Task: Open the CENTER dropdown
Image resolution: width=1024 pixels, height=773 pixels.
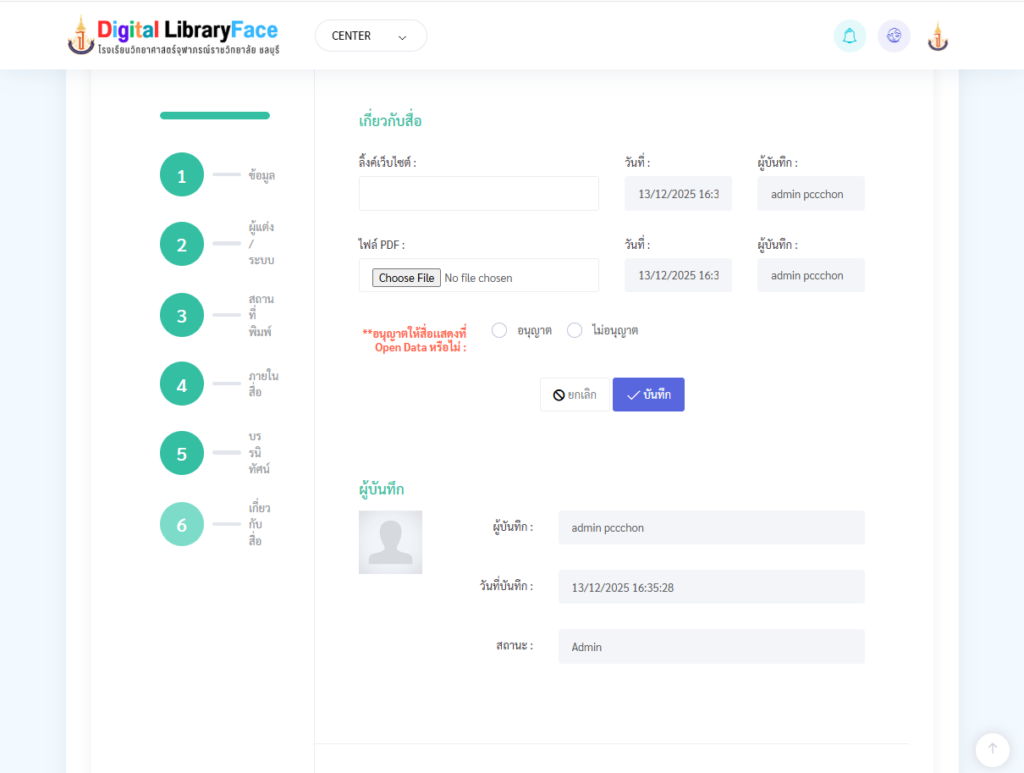Action: pos(370,36)
